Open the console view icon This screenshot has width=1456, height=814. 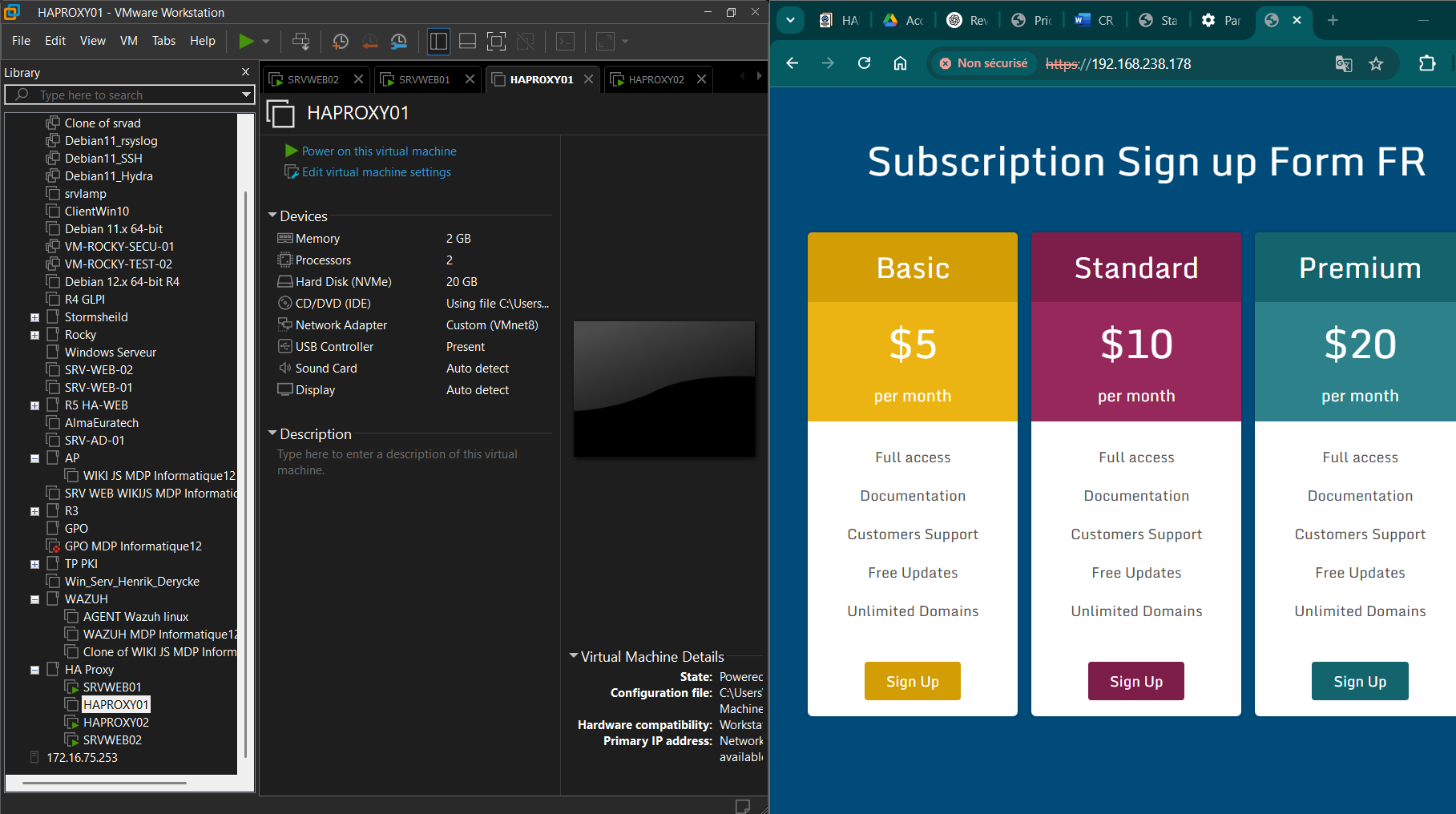[565, 41]
